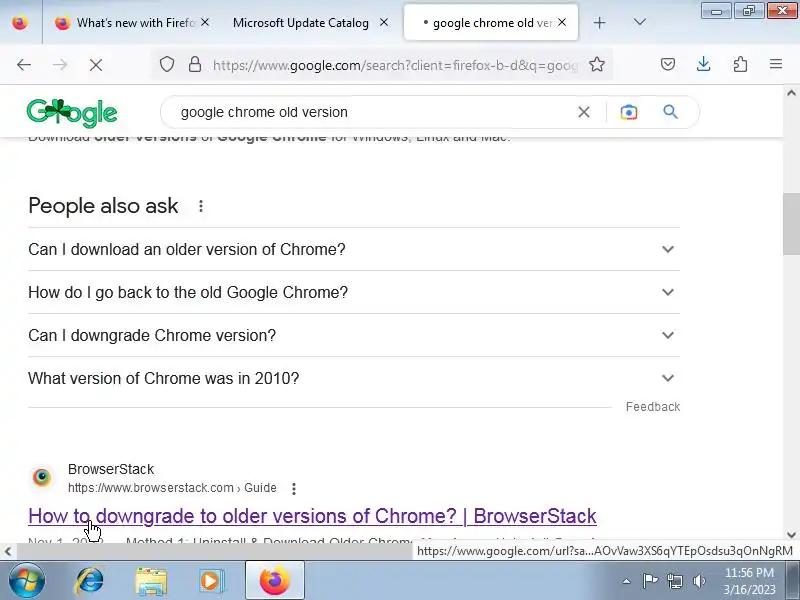Open a new tab with the plus button
Screen dimensions: 800x600
point(599,22)
